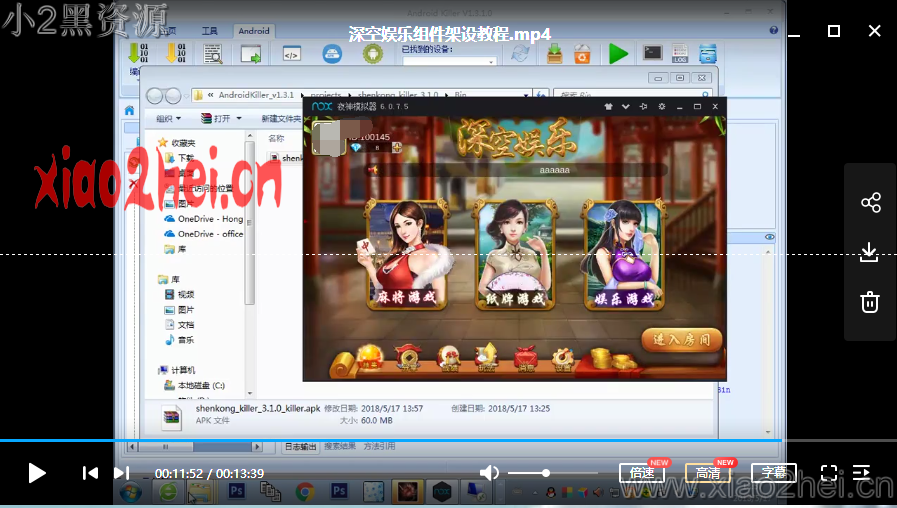
Task: Click the orange uninstall recycle icon
Action: click(582, 54)
